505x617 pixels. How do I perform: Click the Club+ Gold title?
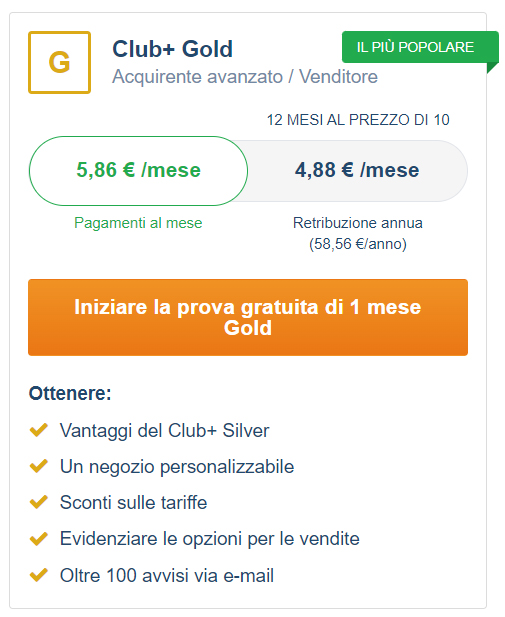[172, 49]
